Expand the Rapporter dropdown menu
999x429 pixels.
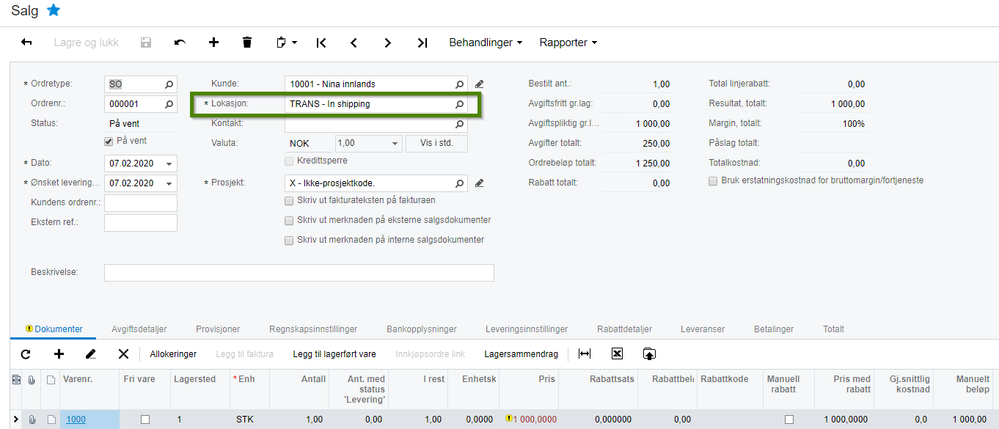(x=568, y=43)
